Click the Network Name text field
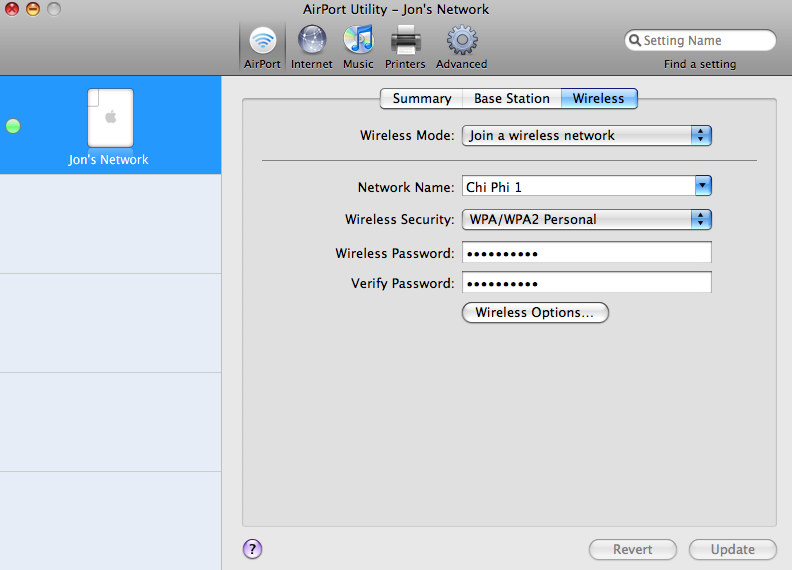This screenshot has width=792, height=570. click(x=578, y=186)
